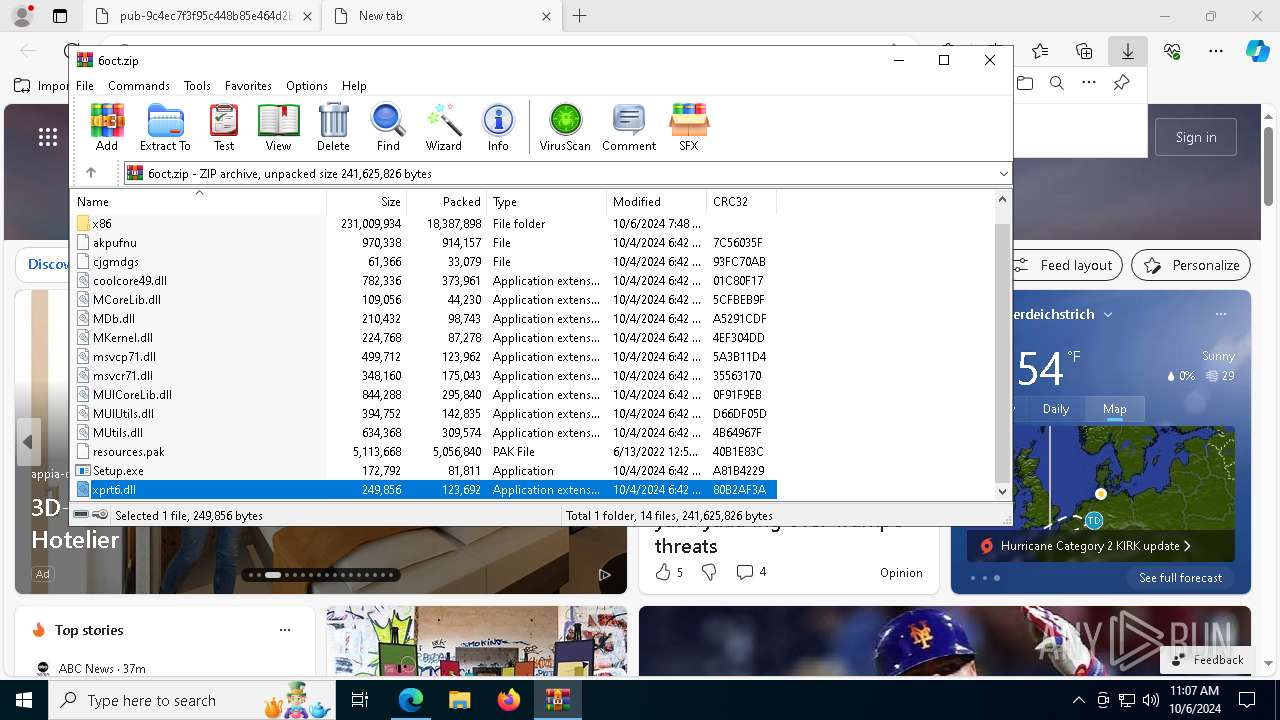
Task: Click the Sign in button
Action: click(x=1196, y=137)
